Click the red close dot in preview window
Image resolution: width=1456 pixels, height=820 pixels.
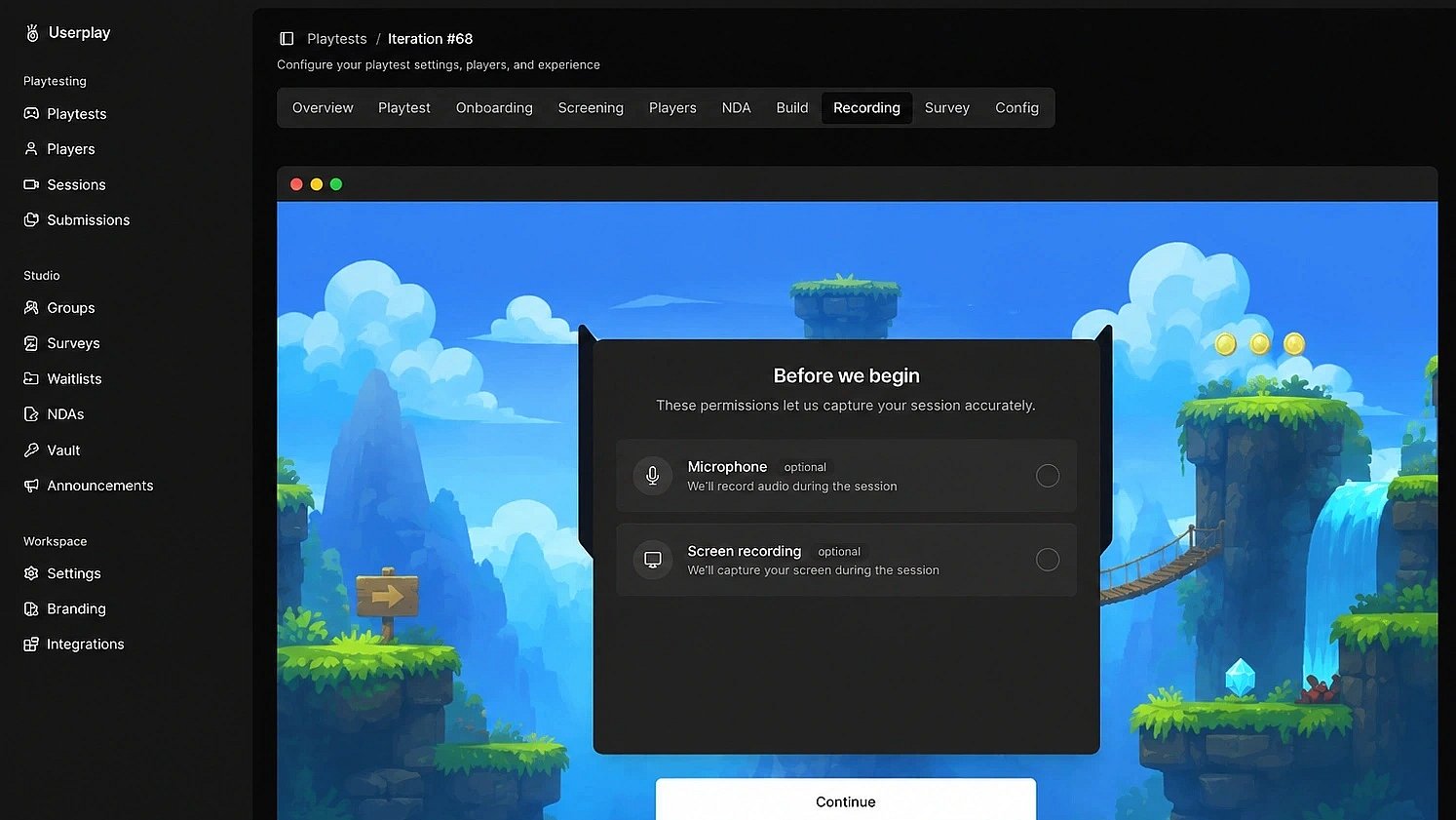point(296,184)
